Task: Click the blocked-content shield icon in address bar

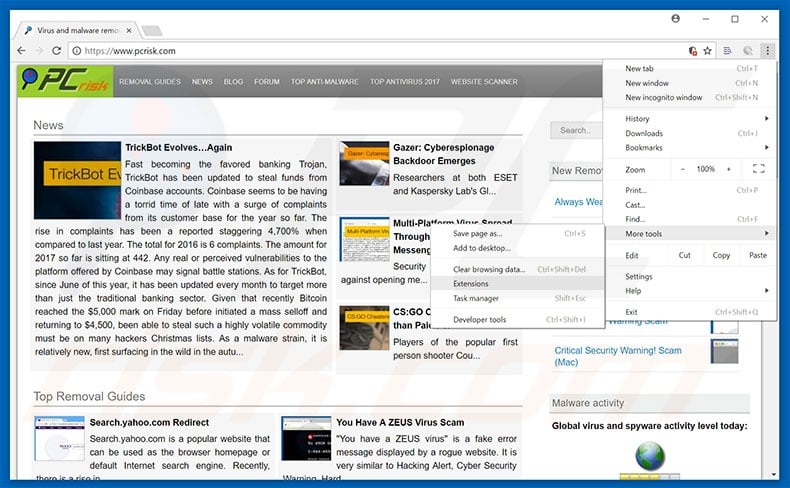Action: [693, 51]
